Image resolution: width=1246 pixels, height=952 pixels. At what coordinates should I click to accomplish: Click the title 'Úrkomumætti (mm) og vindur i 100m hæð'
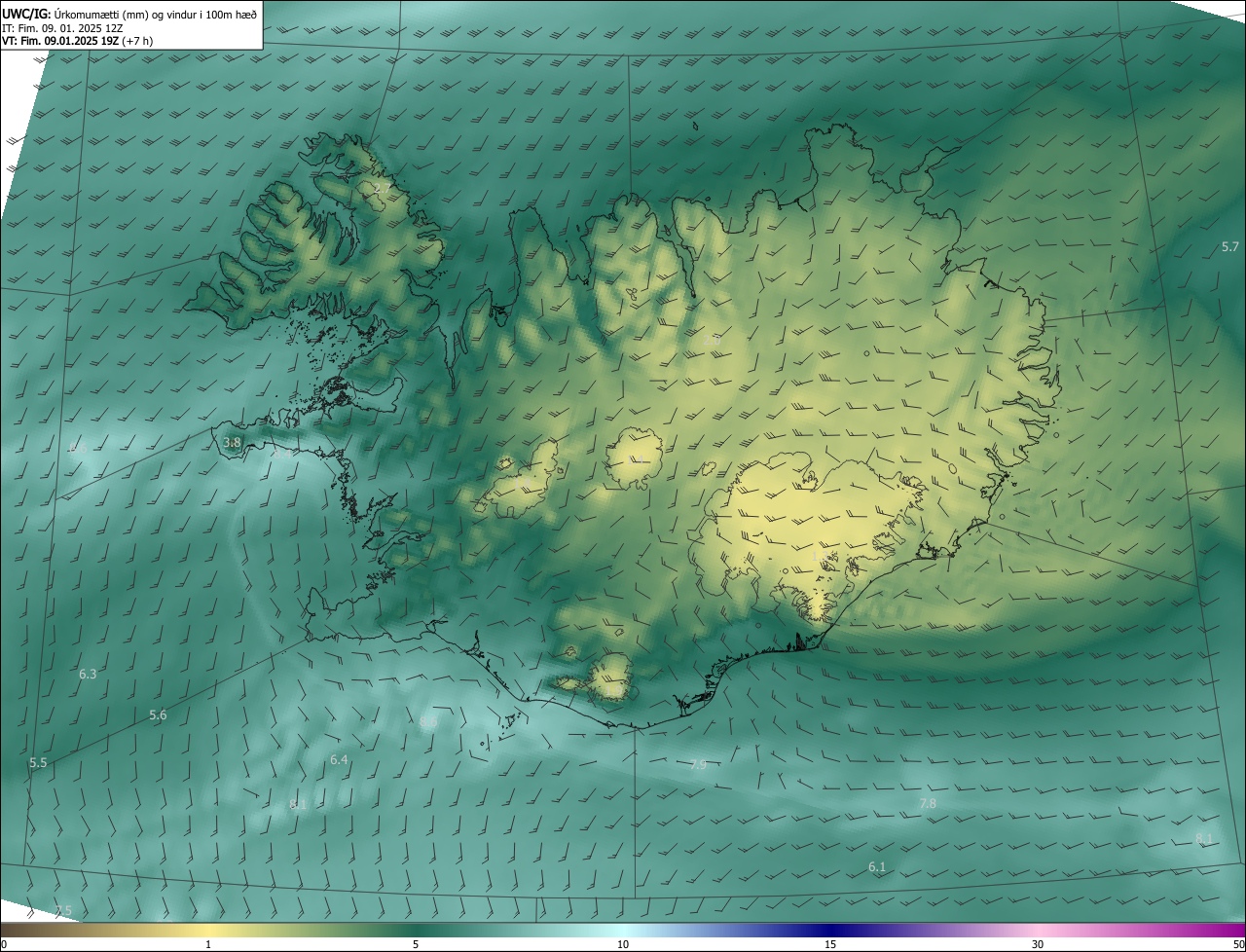click(156, 14)
